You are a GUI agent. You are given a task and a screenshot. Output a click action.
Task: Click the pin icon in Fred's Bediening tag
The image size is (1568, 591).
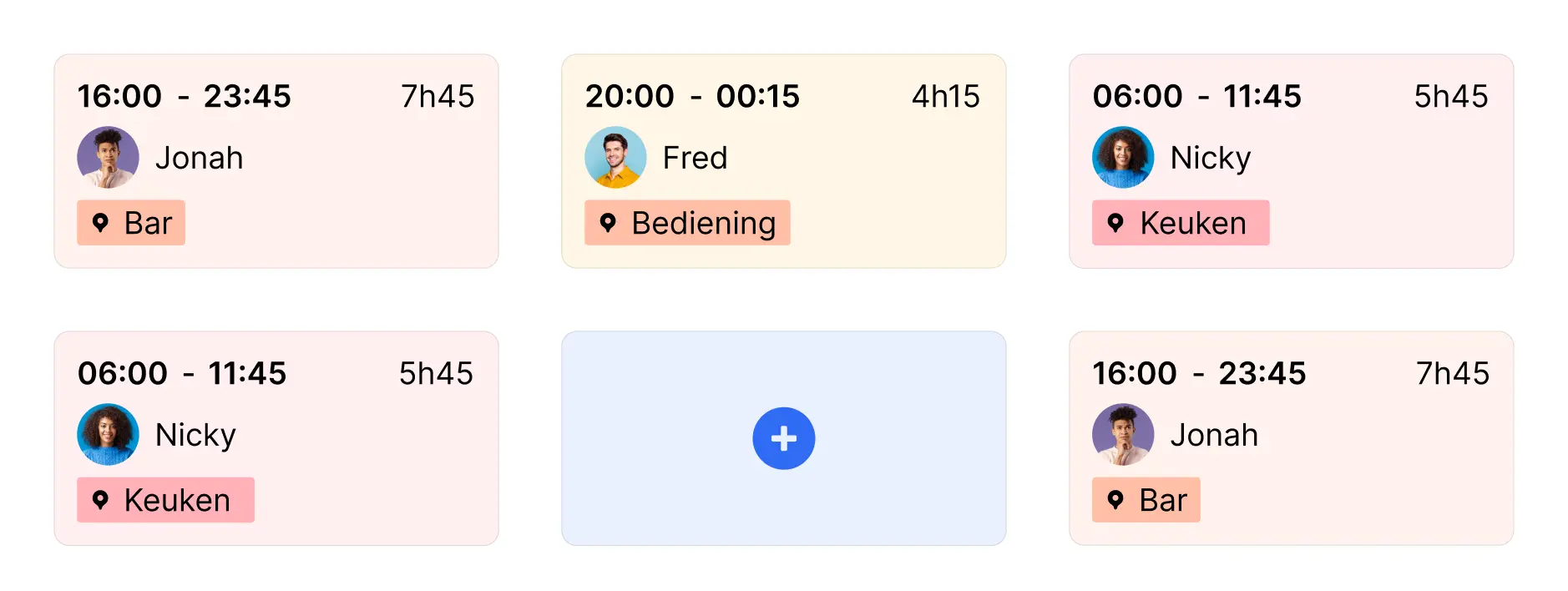609,223
